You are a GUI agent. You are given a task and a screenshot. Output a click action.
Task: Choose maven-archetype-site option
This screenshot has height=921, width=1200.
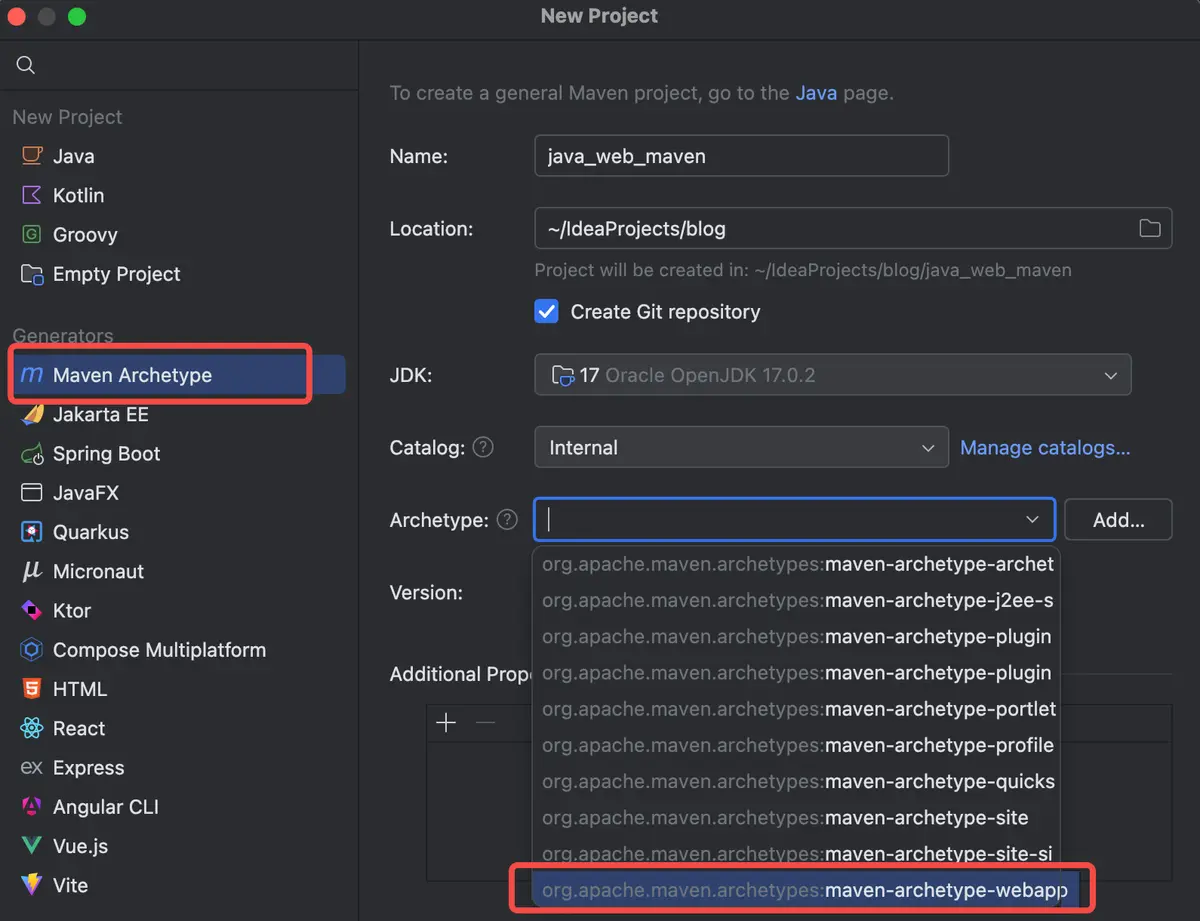click(x=796, y=818)
